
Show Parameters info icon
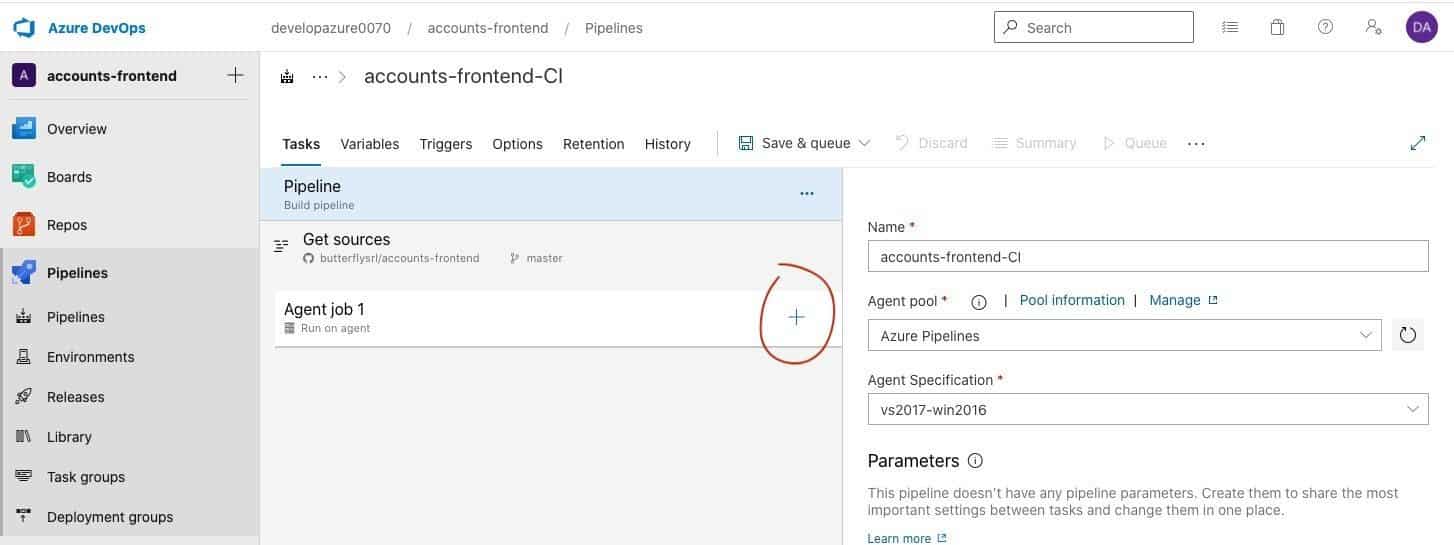[x=975, y=461]
